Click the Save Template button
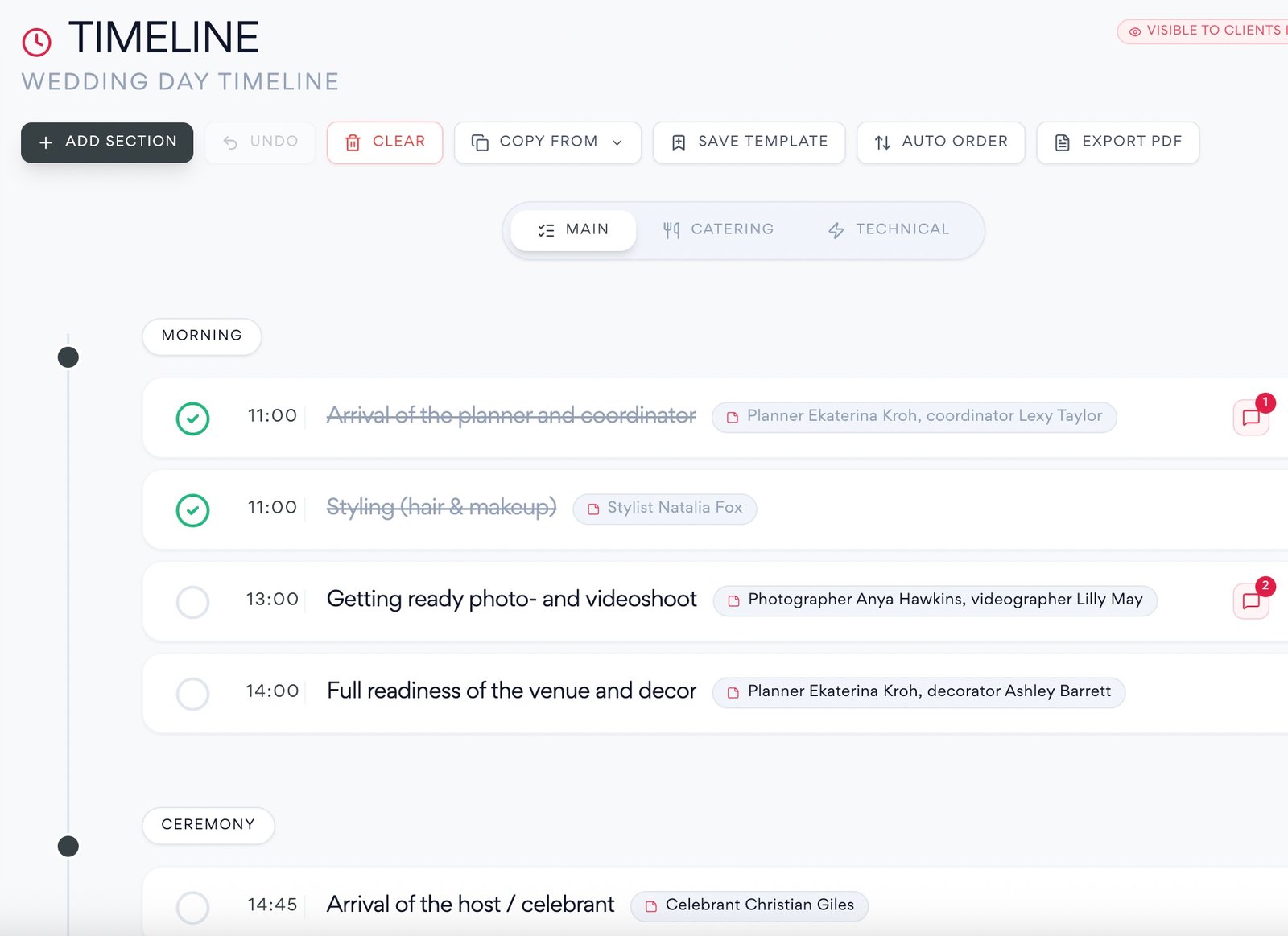1288x936 pixels. 749,142
